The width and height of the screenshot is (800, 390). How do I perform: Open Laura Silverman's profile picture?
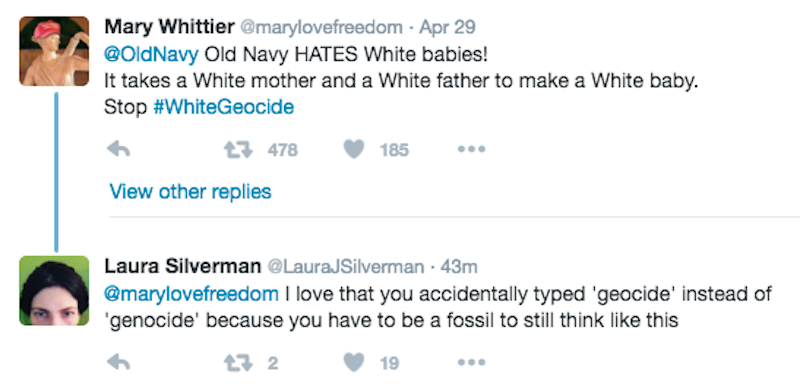pyautogui.click(x=54, y=290)
